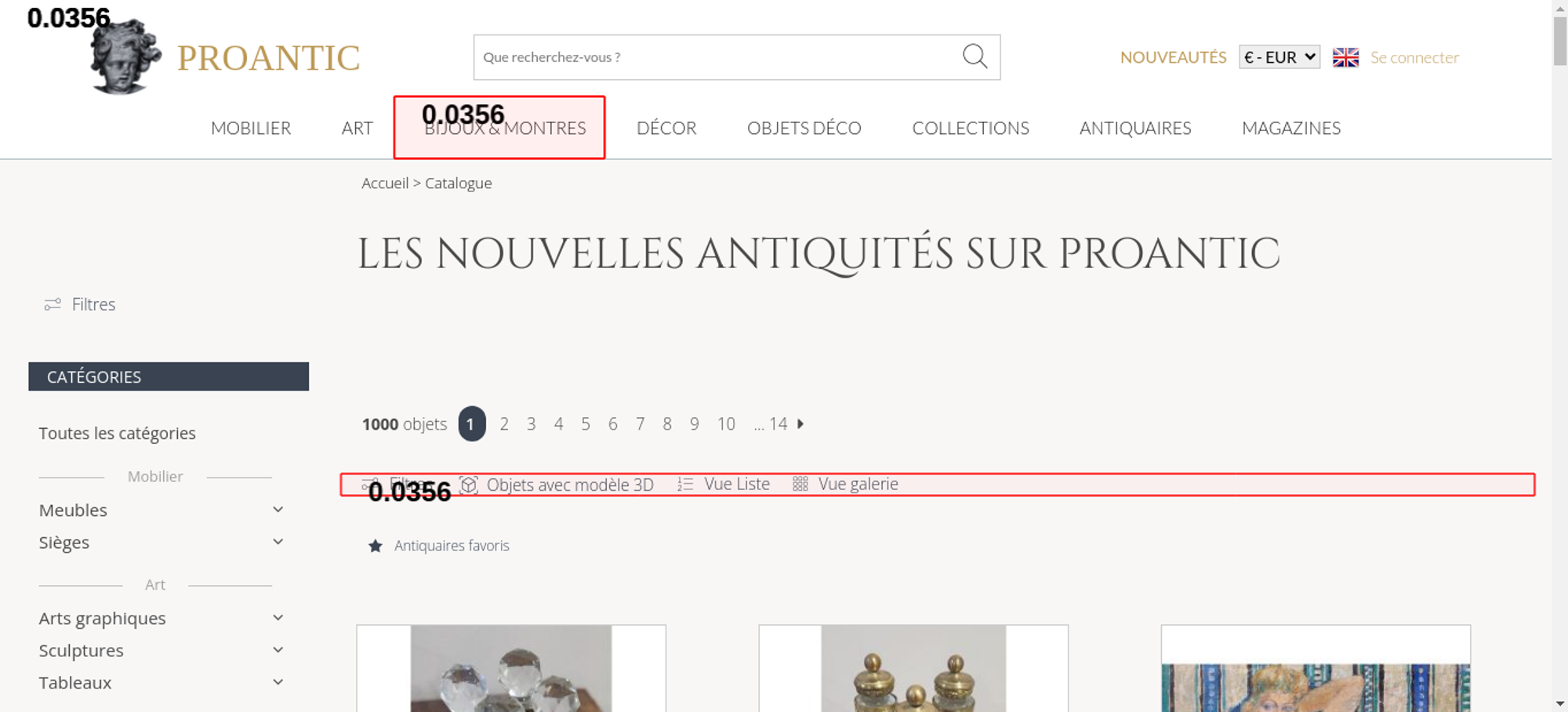Screen dimensions: 1568x712
Task: Expand the Meubles category
Action: pyautogui.click(x=278, y=510)
